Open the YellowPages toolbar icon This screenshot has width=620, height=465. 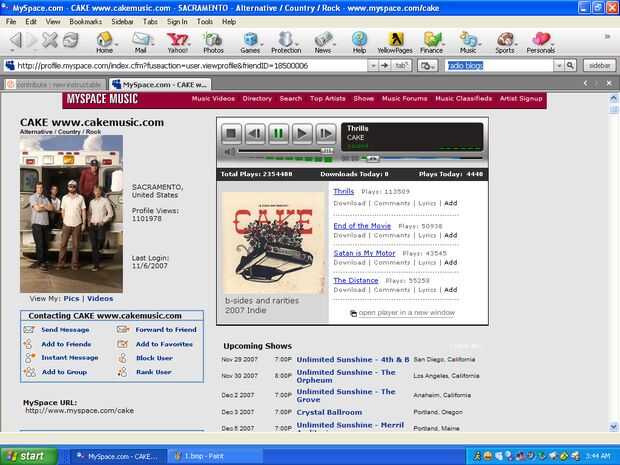pos(395,43)
